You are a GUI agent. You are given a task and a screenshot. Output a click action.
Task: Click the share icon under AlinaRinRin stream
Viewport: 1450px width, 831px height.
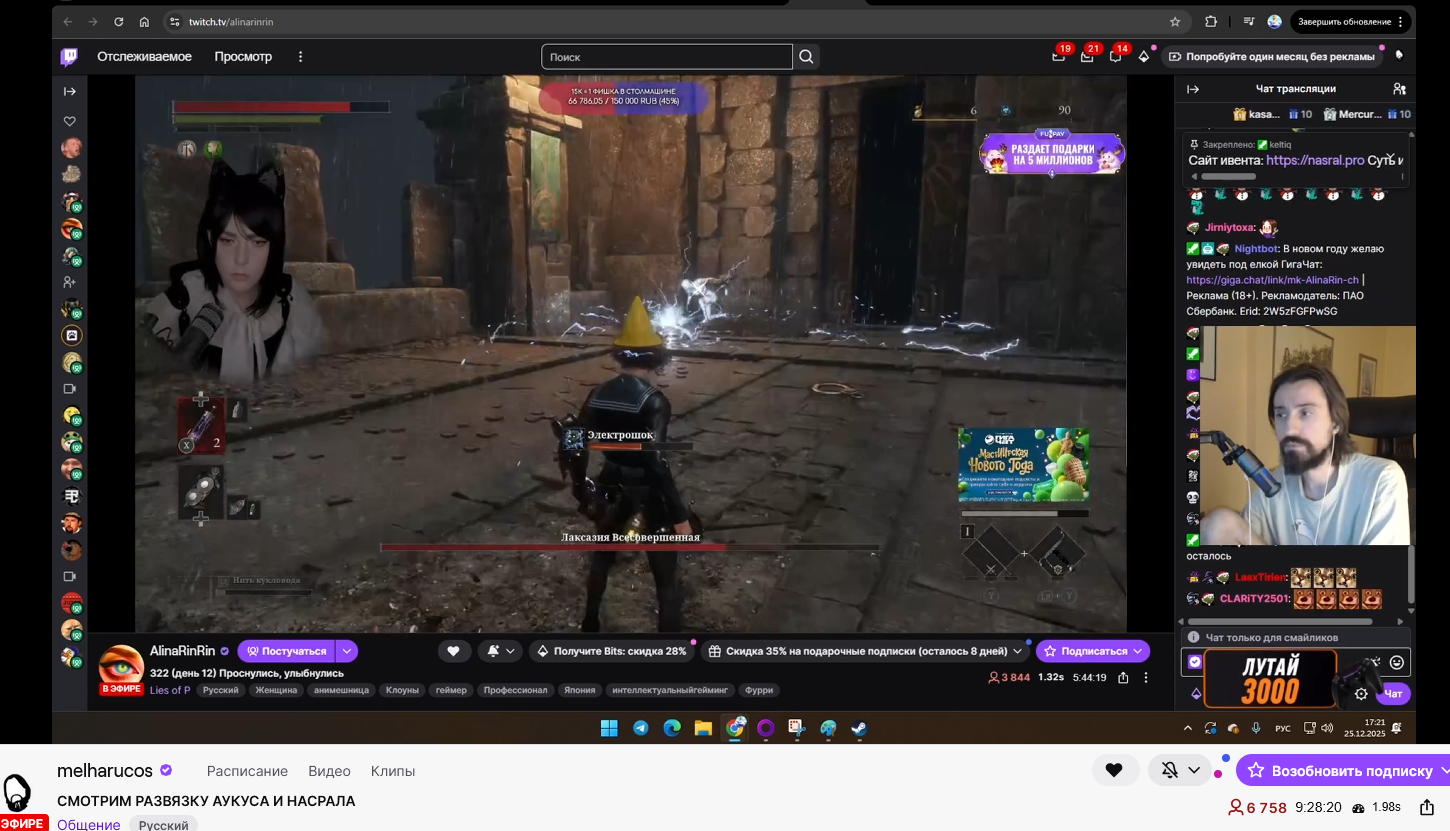[1123, 677]
